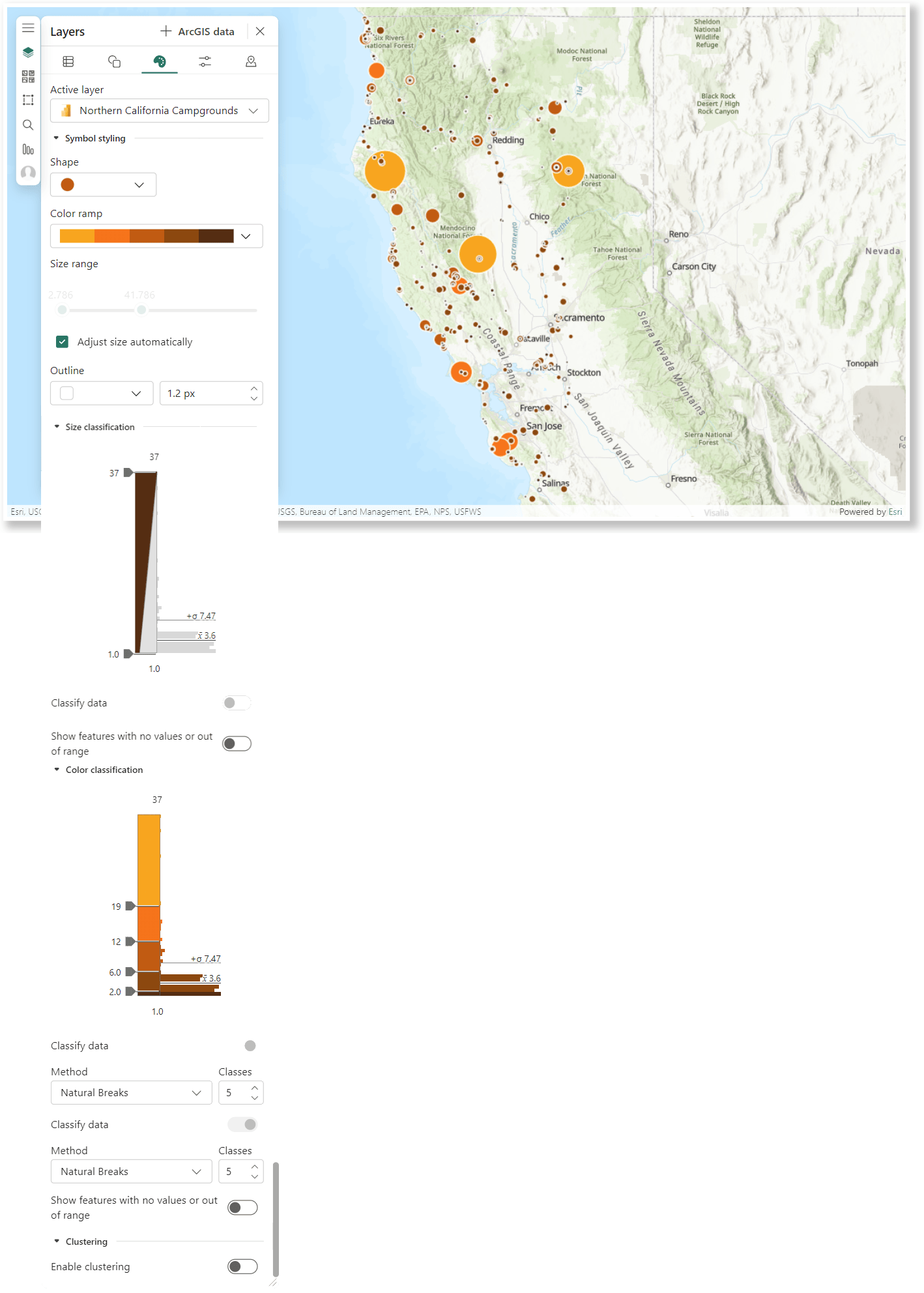
Task: Turn on Enable clustering switch
Action: [x=242, y=1266]
